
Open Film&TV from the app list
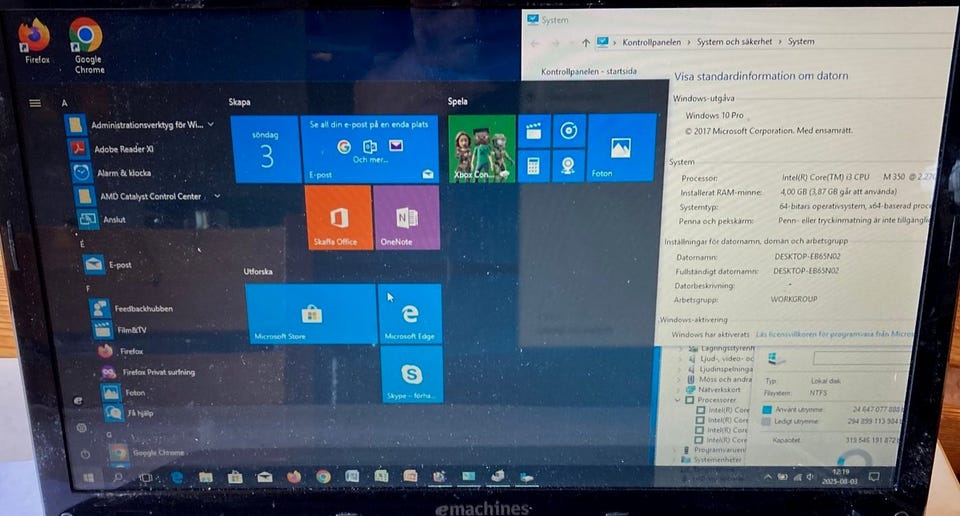point(120,330)
